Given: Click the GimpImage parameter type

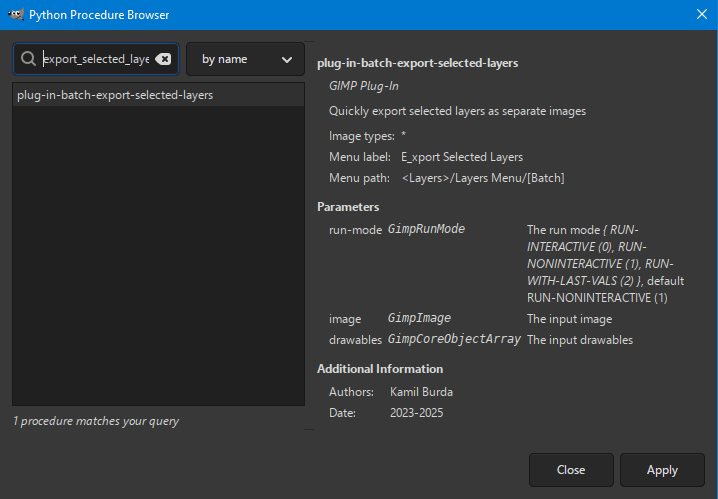Looking at the screenshot, I should pyautogui.click(x=416, y=318).
